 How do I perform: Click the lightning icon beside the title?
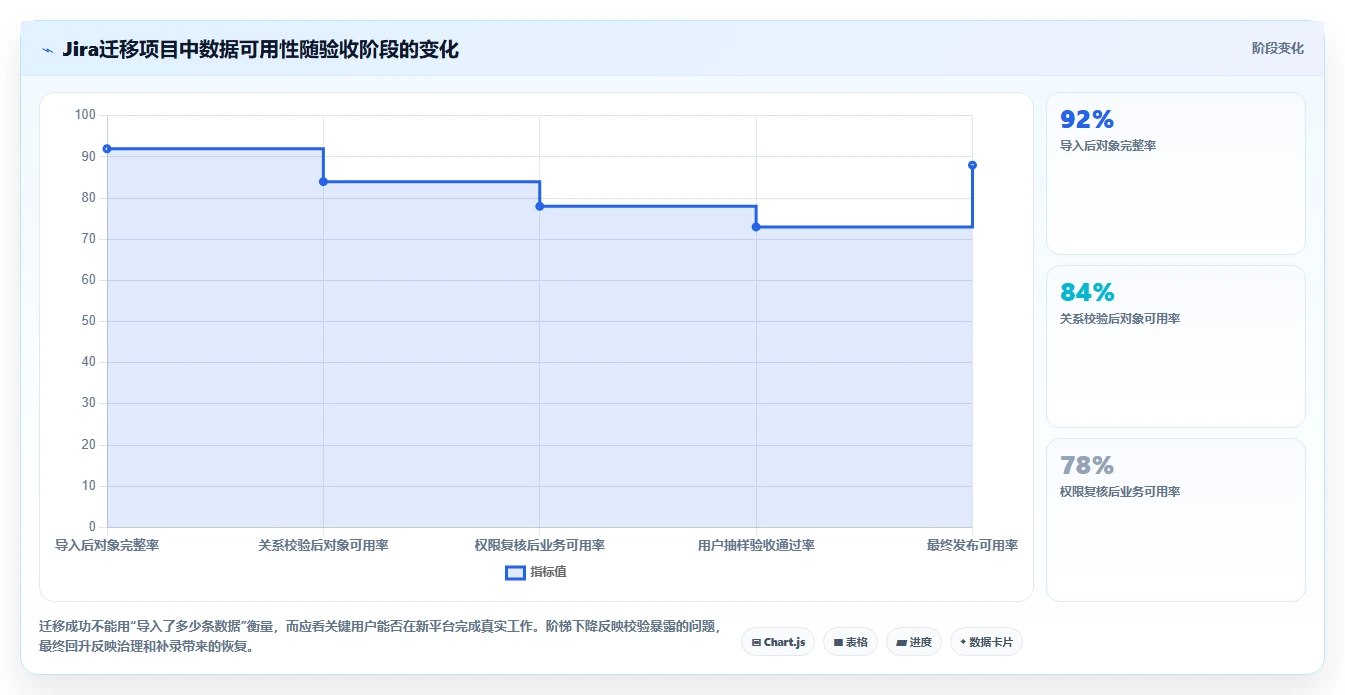(x=47, y=50)
